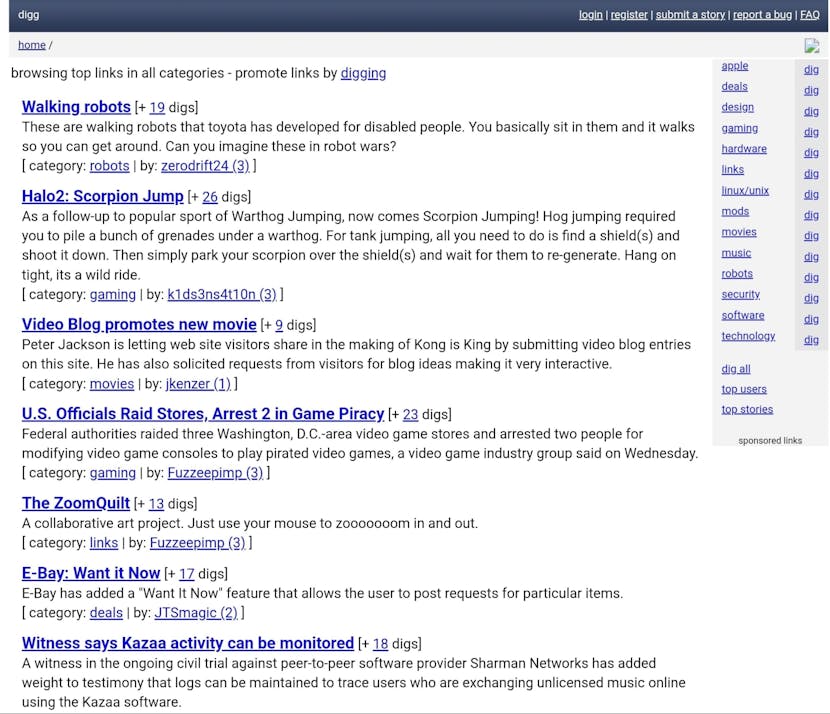Select the linux/unix sidebar category

(x=745, y=190)
